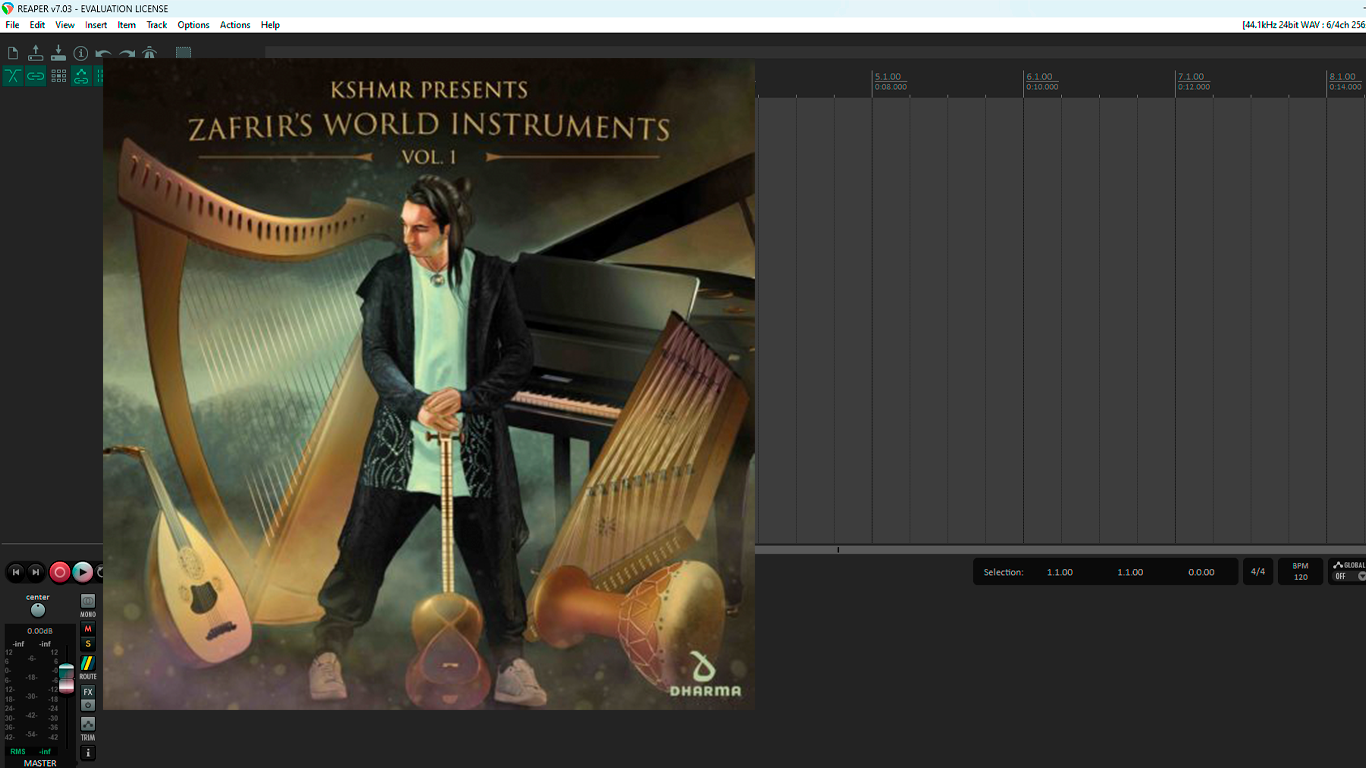
Task: Click the dotted selection square toolbar icon
Action: pos(184,53)
